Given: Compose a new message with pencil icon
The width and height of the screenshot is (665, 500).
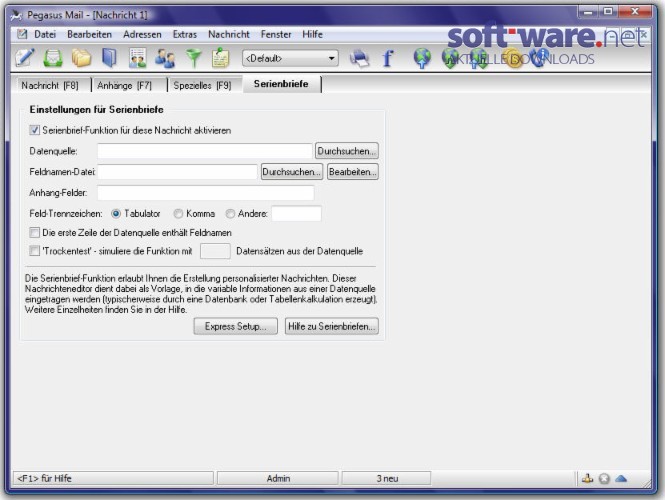Looking at the screenshot, I should (25, 58).
